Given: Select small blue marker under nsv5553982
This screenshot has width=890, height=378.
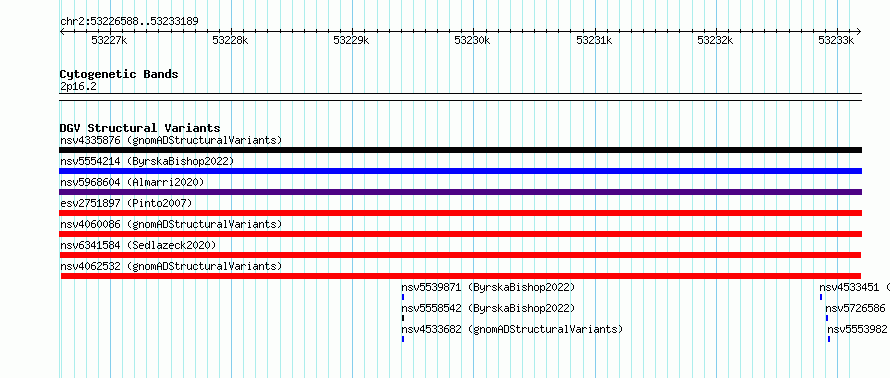Looking at the screenshot, I should (829, 339).
